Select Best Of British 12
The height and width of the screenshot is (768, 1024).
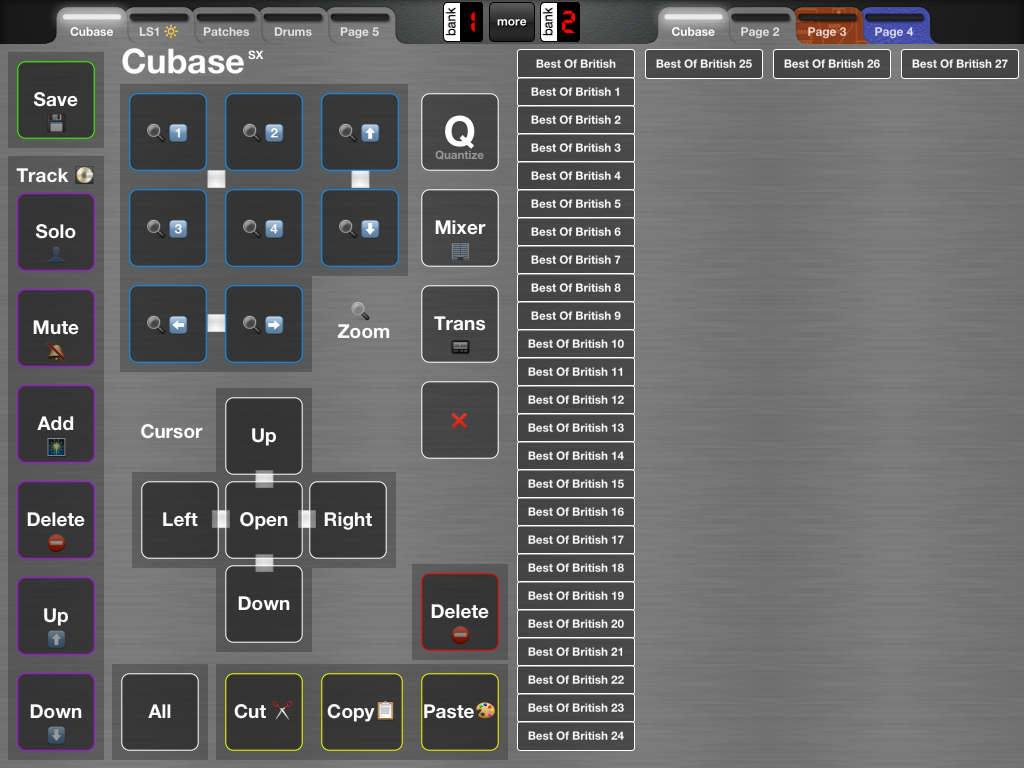[576, 400]
